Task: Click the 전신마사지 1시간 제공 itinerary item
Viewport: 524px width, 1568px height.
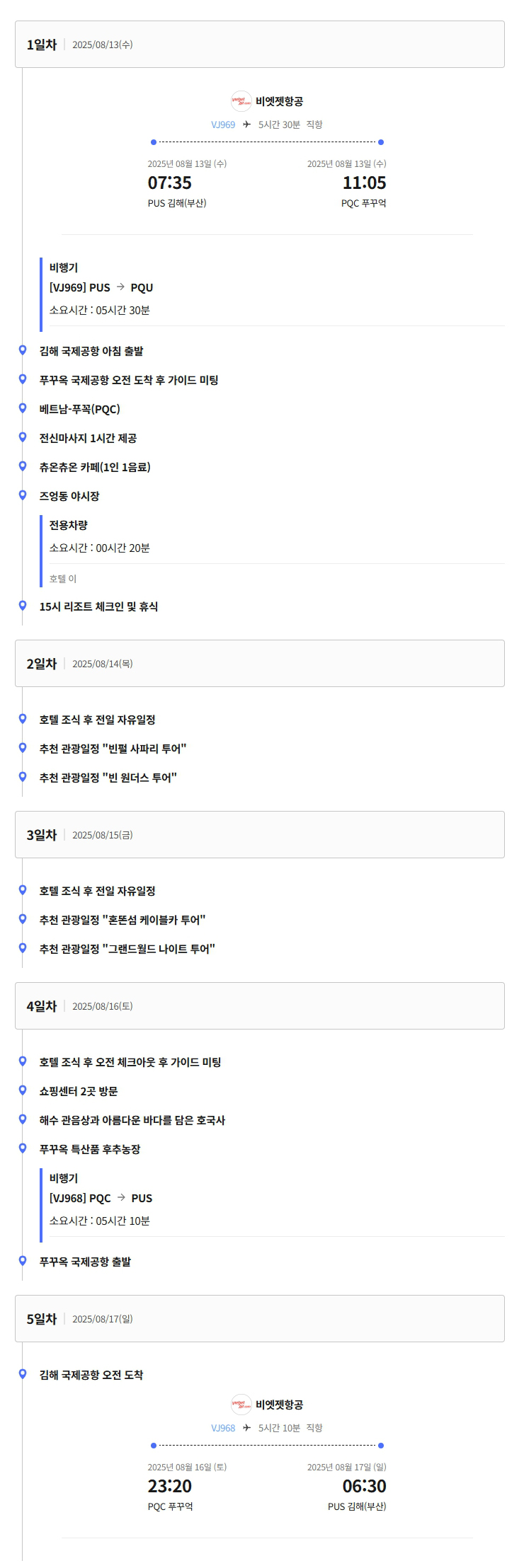Action: click(x=89, y=438)
